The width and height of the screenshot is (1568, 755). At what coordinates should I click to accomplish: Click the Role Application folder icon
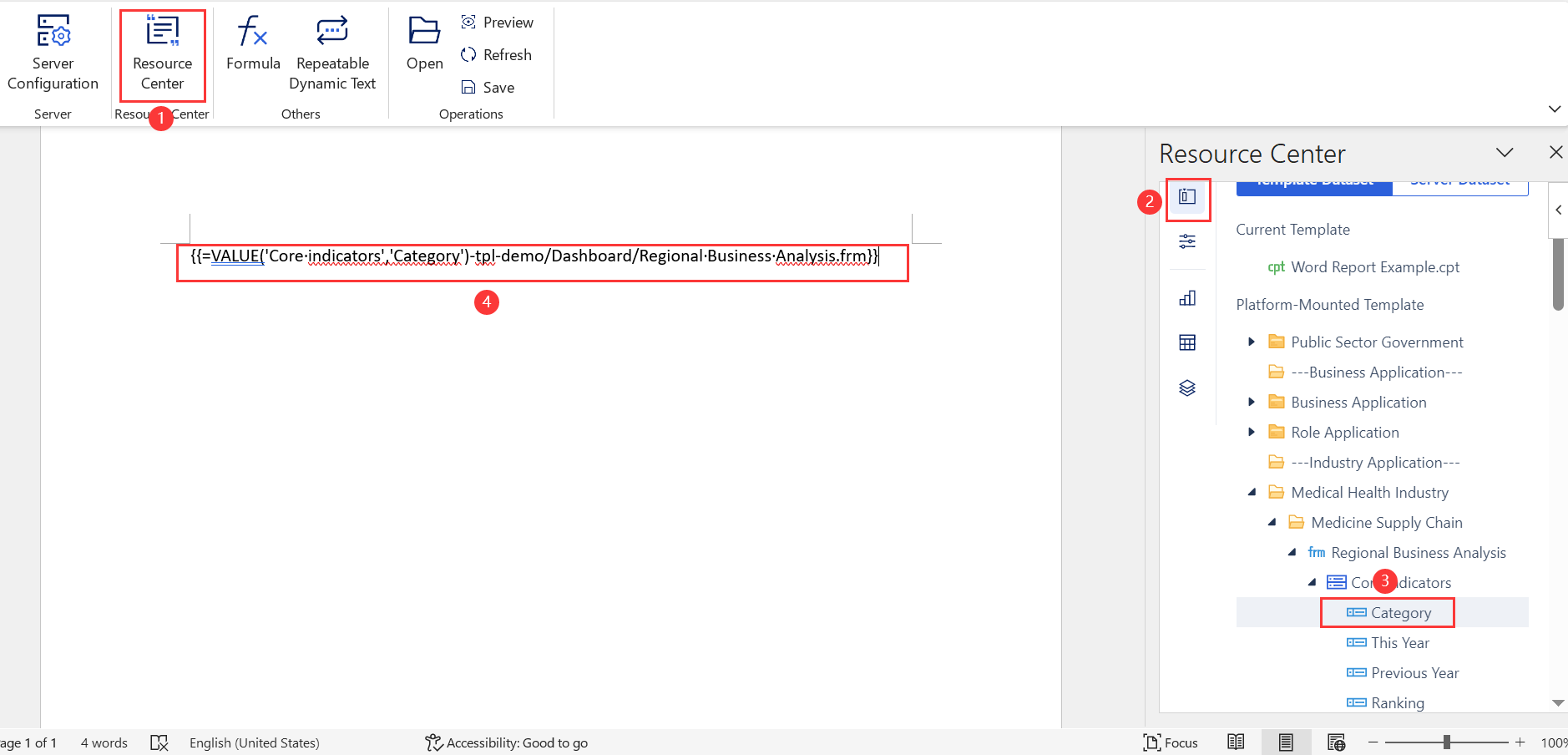1276,432
